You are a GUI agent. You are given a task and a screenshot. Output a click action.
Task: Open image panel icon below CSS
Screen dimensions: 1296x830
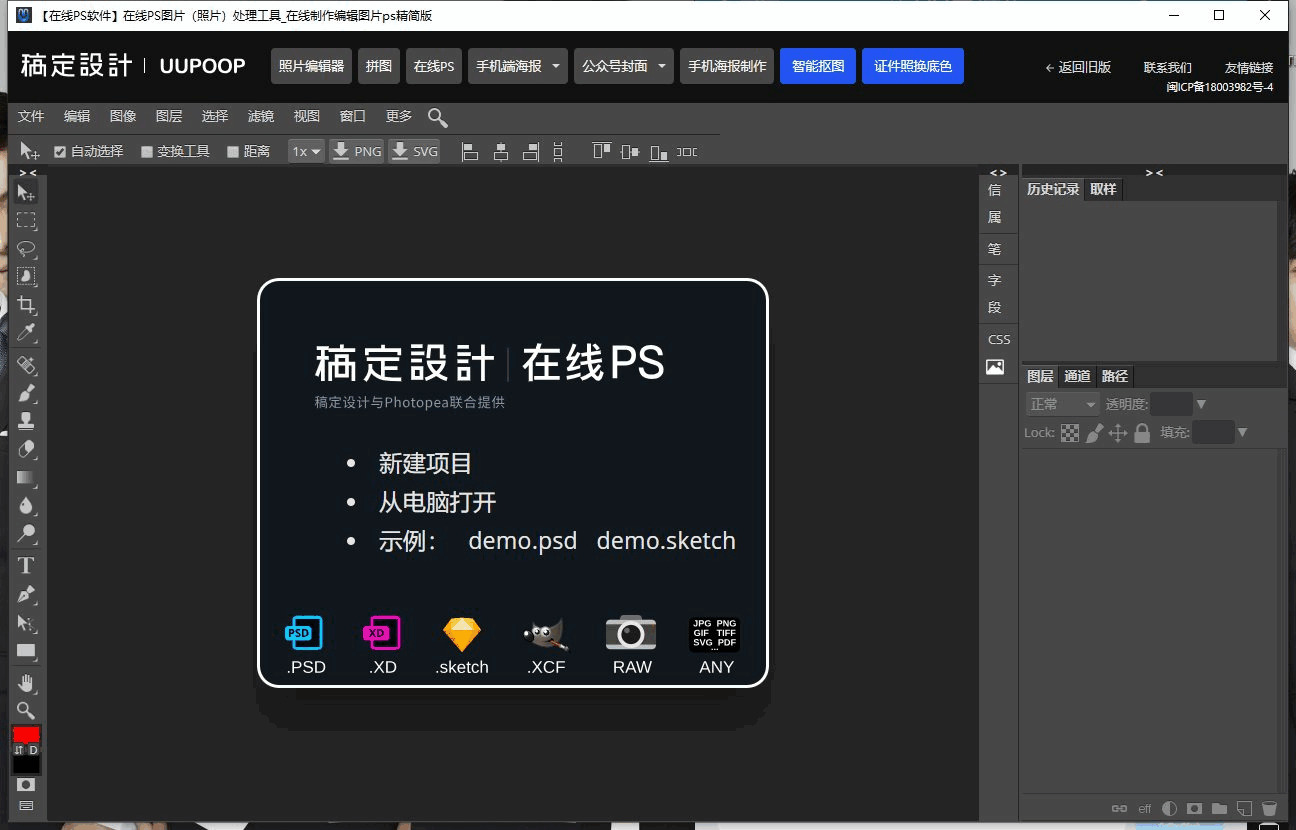click(x=995, y=367)
